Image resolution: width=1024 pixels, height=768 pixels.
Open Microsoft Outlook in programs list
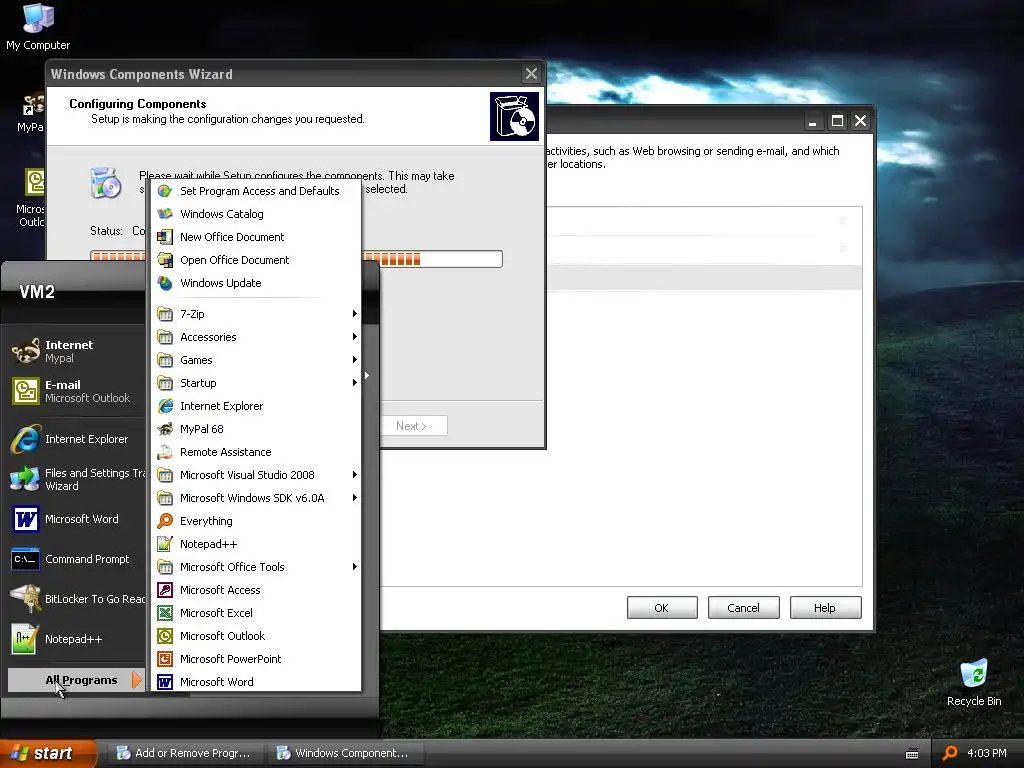coord(256,635)
